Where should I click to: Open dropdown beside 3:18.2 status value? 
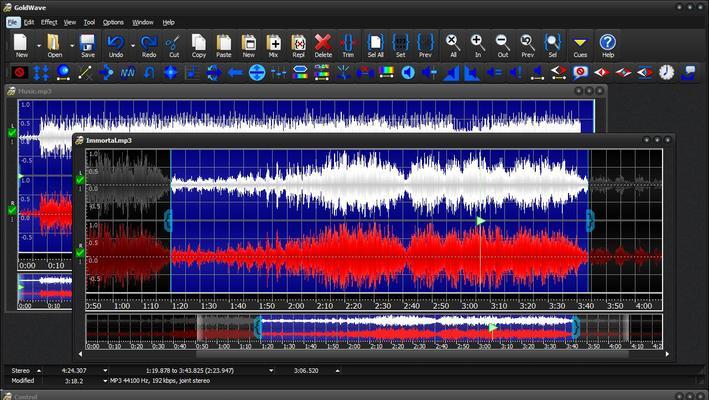(x=105, y=381)
